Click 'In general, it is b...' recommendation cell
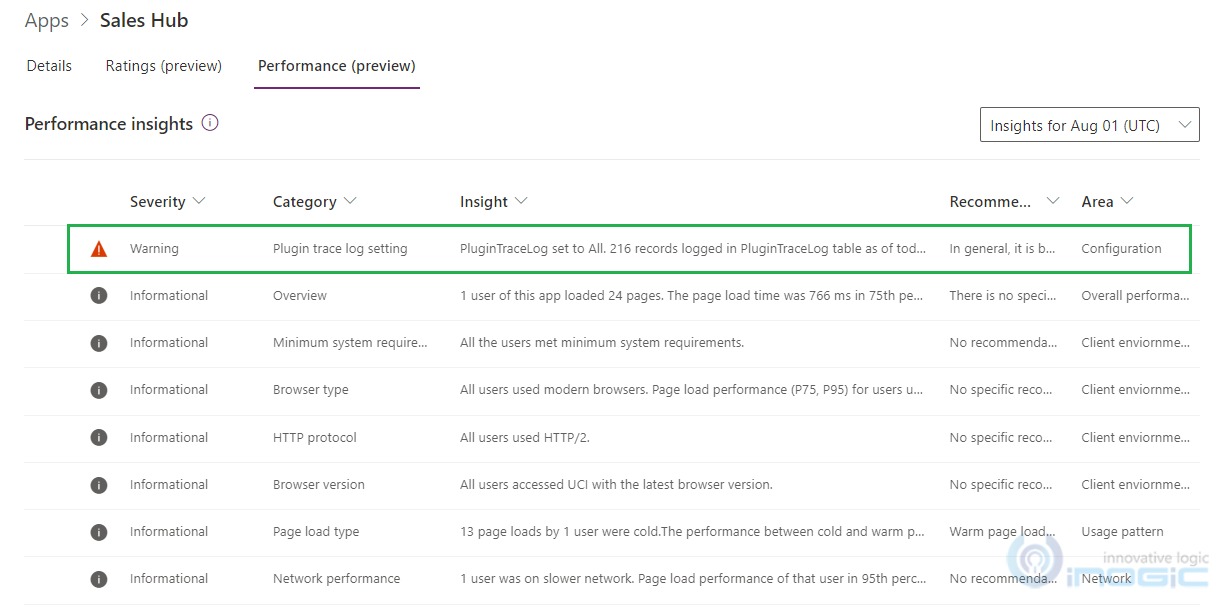Screen dimensions: 1223x608 [1003, 249]
